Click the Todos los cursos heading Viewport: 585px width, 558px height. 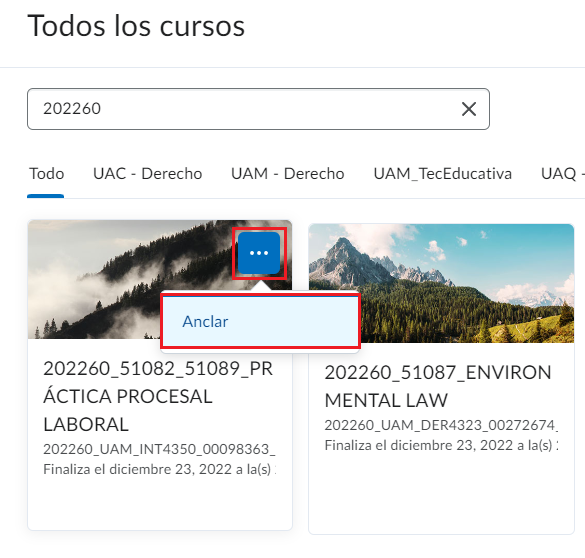point(136,26)
